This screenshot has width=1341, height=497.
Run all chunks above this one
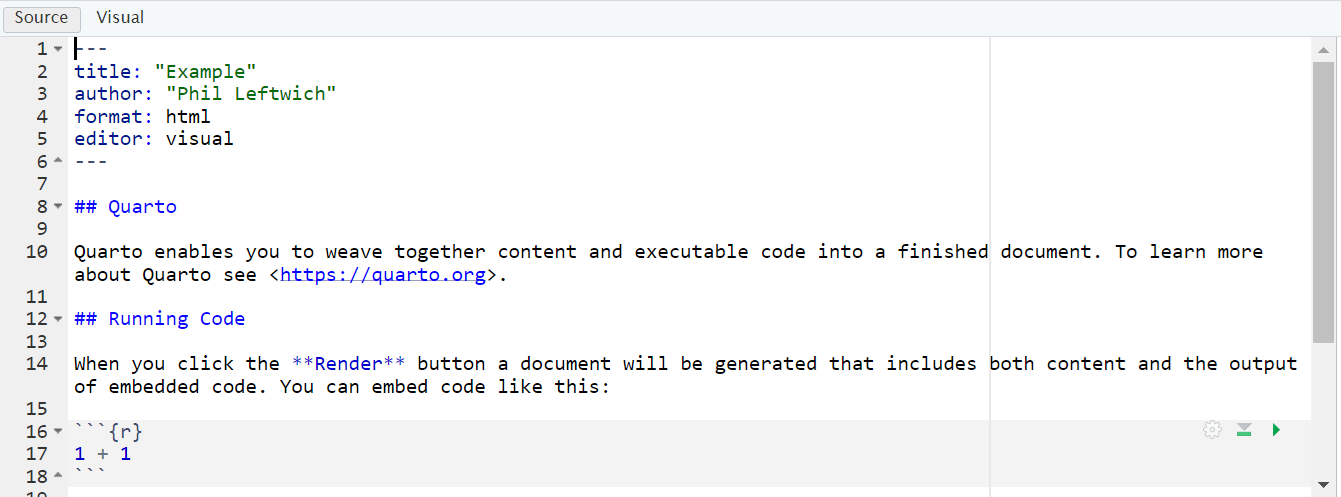pyautogui.click(x=1244, y=430)
